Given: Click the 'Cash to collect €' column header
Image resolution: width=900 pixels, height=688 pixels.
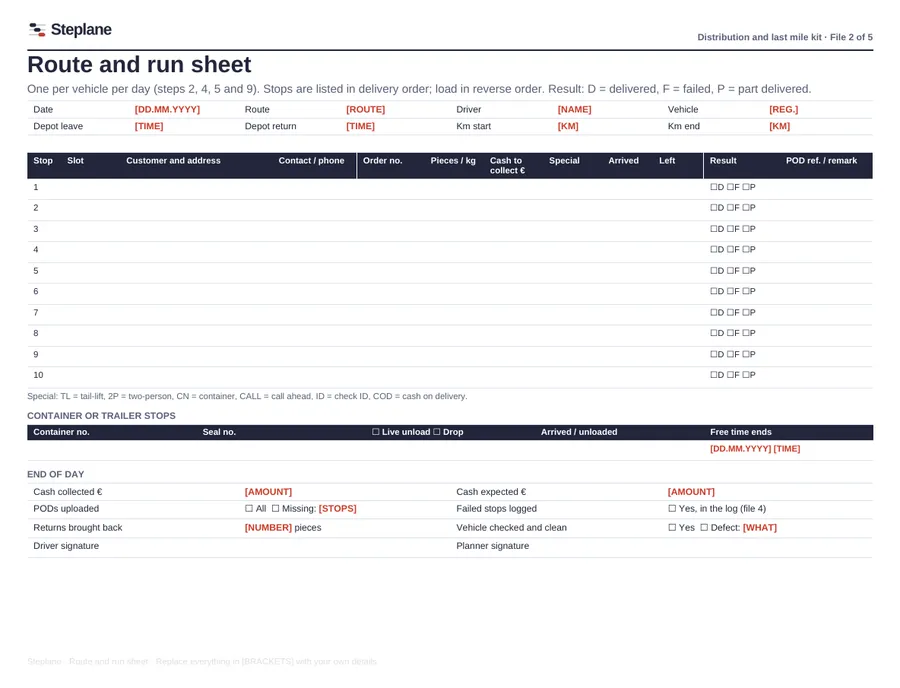Looking at the screenshot, I should (x=507, y=165).
